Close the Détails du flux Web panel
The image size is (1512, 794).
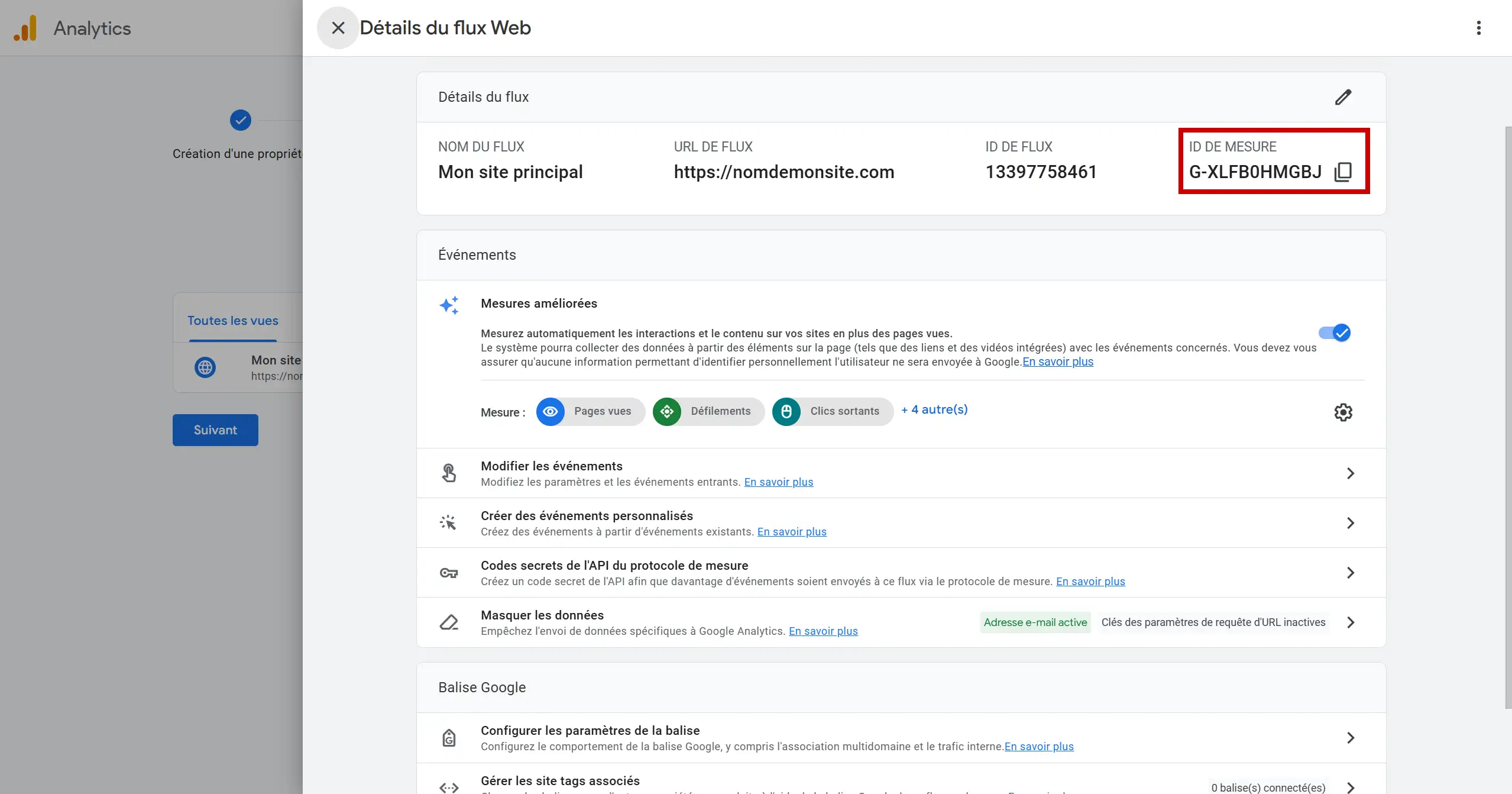click(x=338, y=28)
